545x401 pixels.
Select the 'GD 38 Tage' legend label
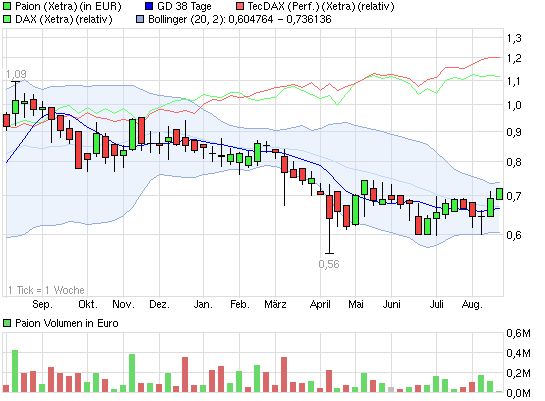click(x=184, y=6)
